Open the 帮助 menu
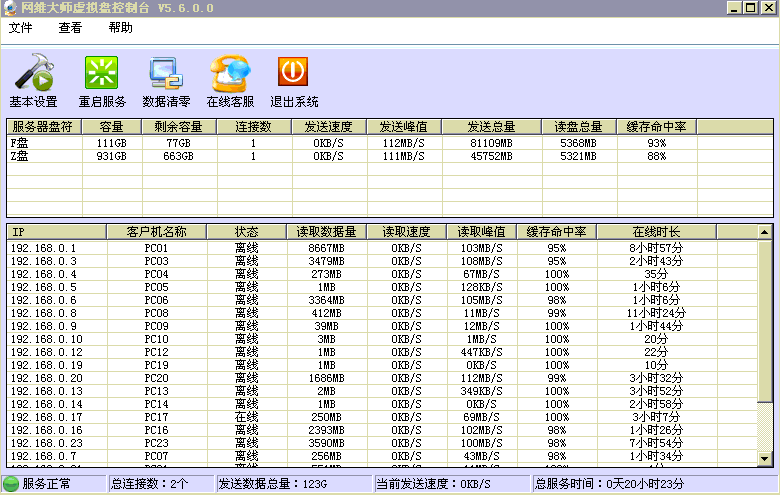The height and width of the screenshot is (495, 780). point(120,28)
